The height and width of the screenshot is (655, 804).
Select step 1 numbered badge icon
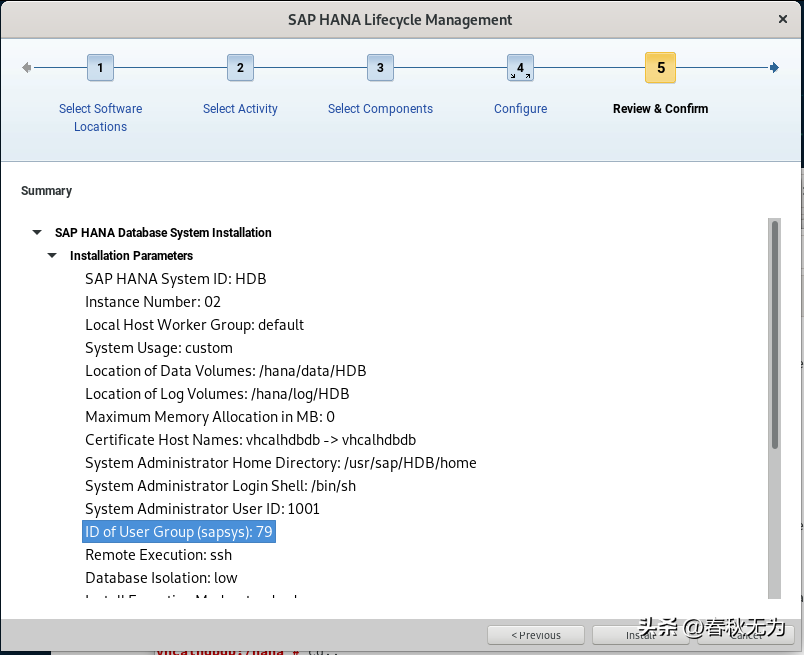pos(100,68)
